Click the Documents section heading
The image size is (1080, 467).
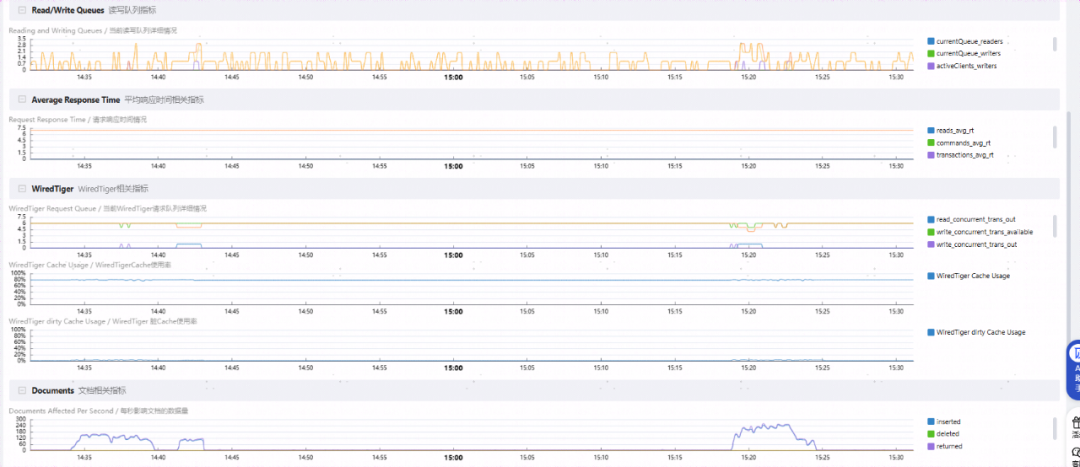[52, 391]
